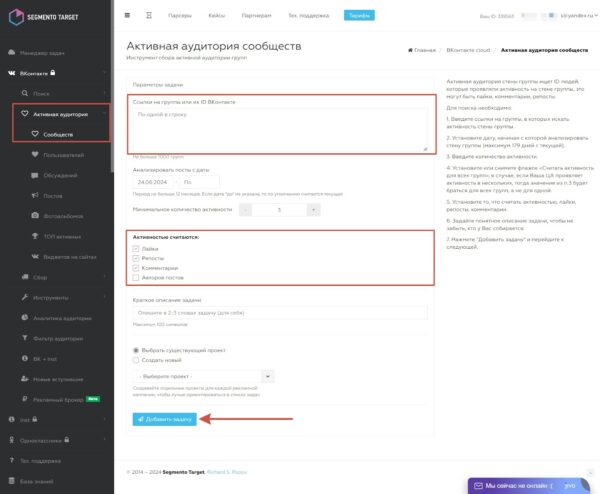Click Новые вступившие user icon
Screen dimensions: 600x494
(x=25, y=379)
